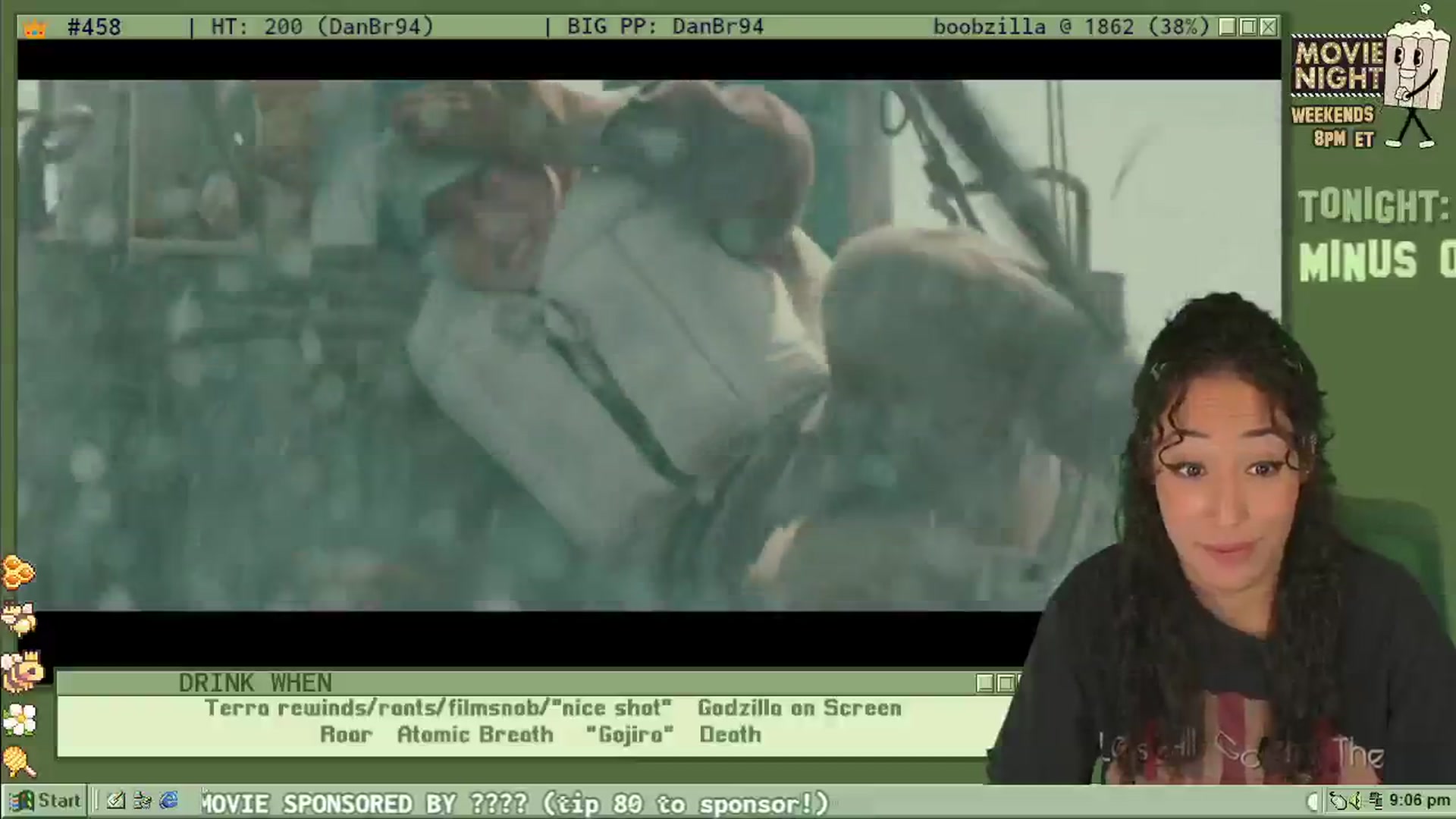This screenshot has width=1456, height=819.
Task: Click the WEEKENDS 8PM ET text
Action: (x=1333, y=127)
